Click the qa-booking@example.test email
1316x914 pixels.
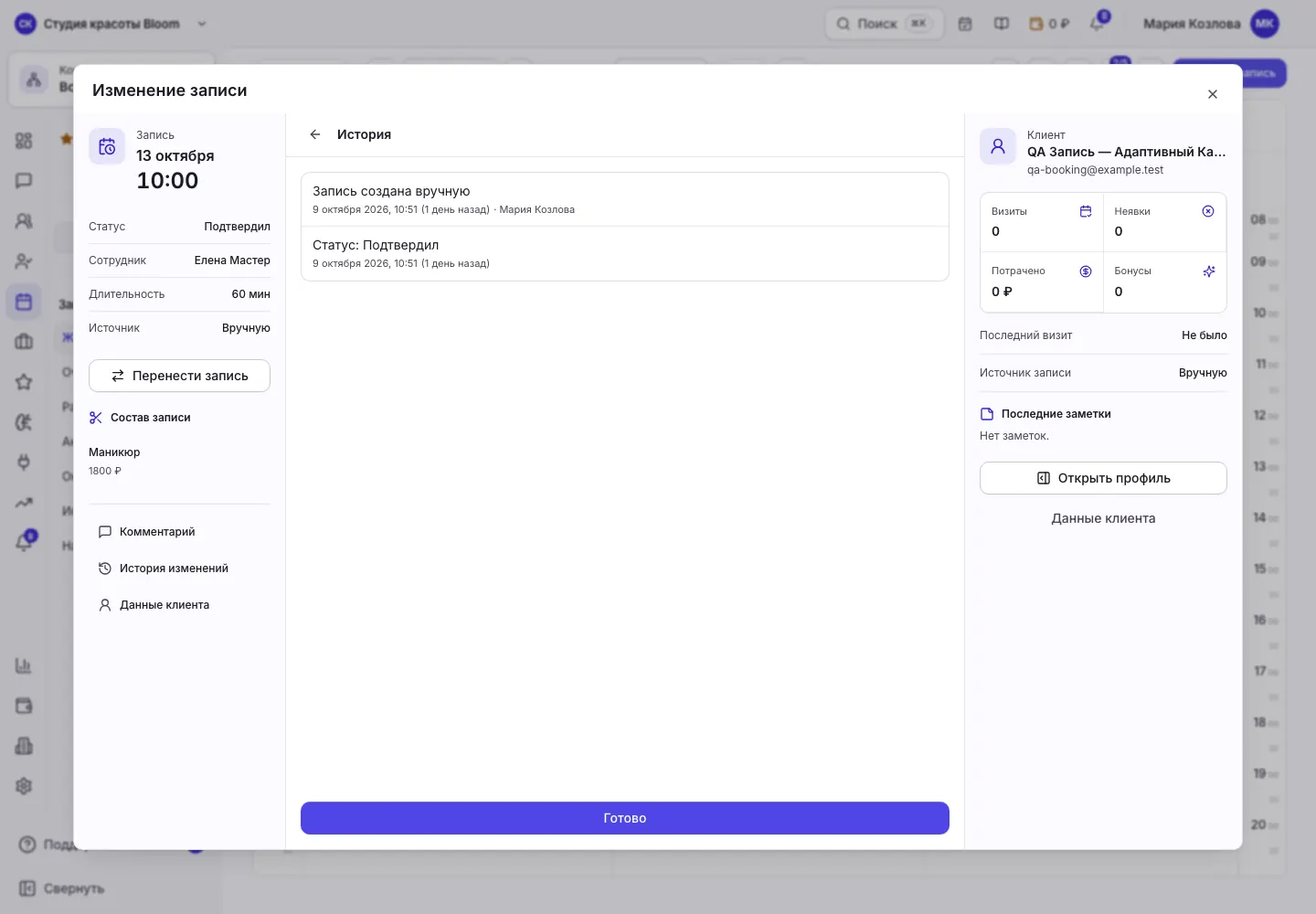point(1095,170)
